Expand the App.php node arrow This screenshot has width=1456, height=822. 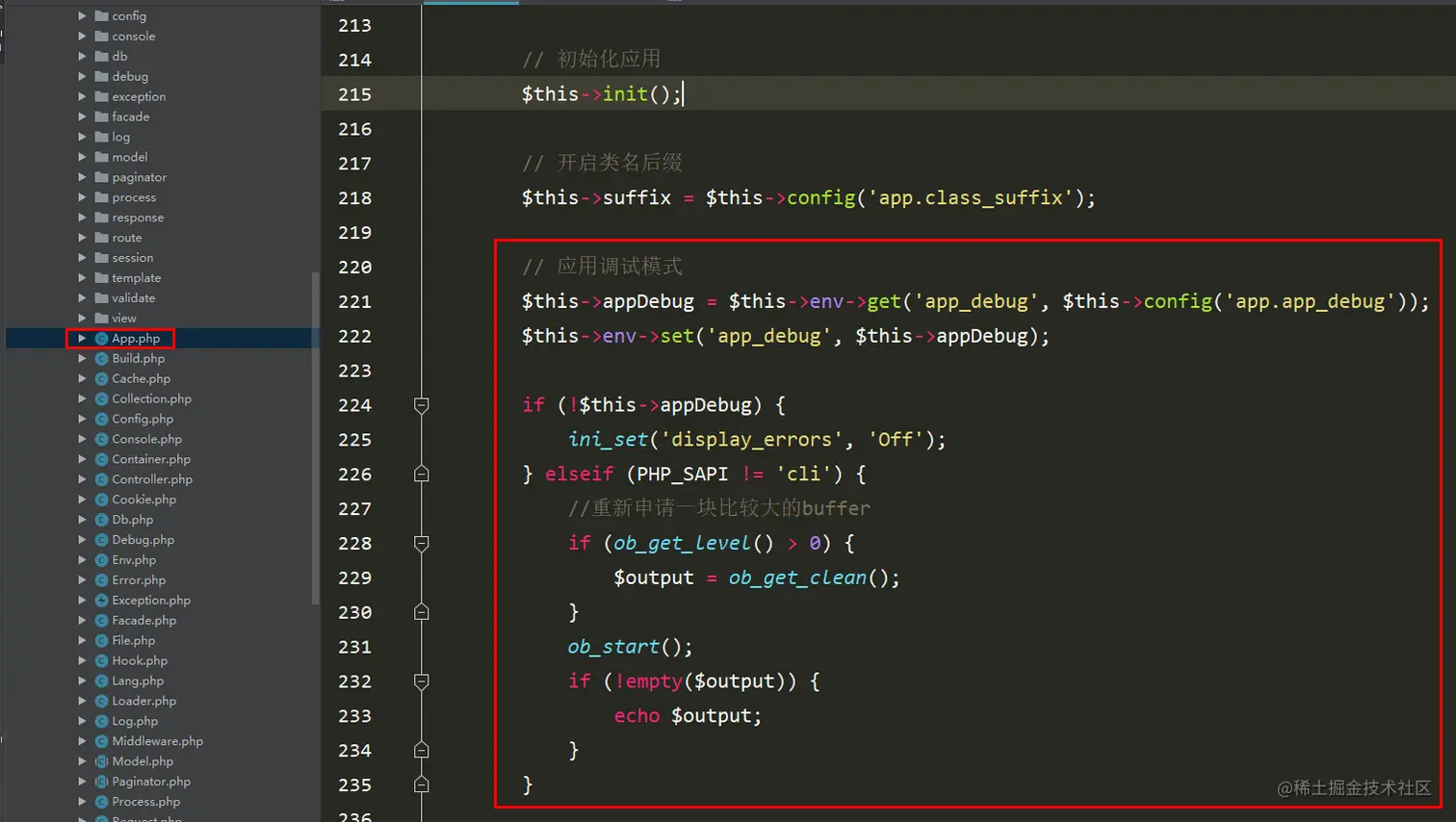pyautogui.click(x=82, y=339)
